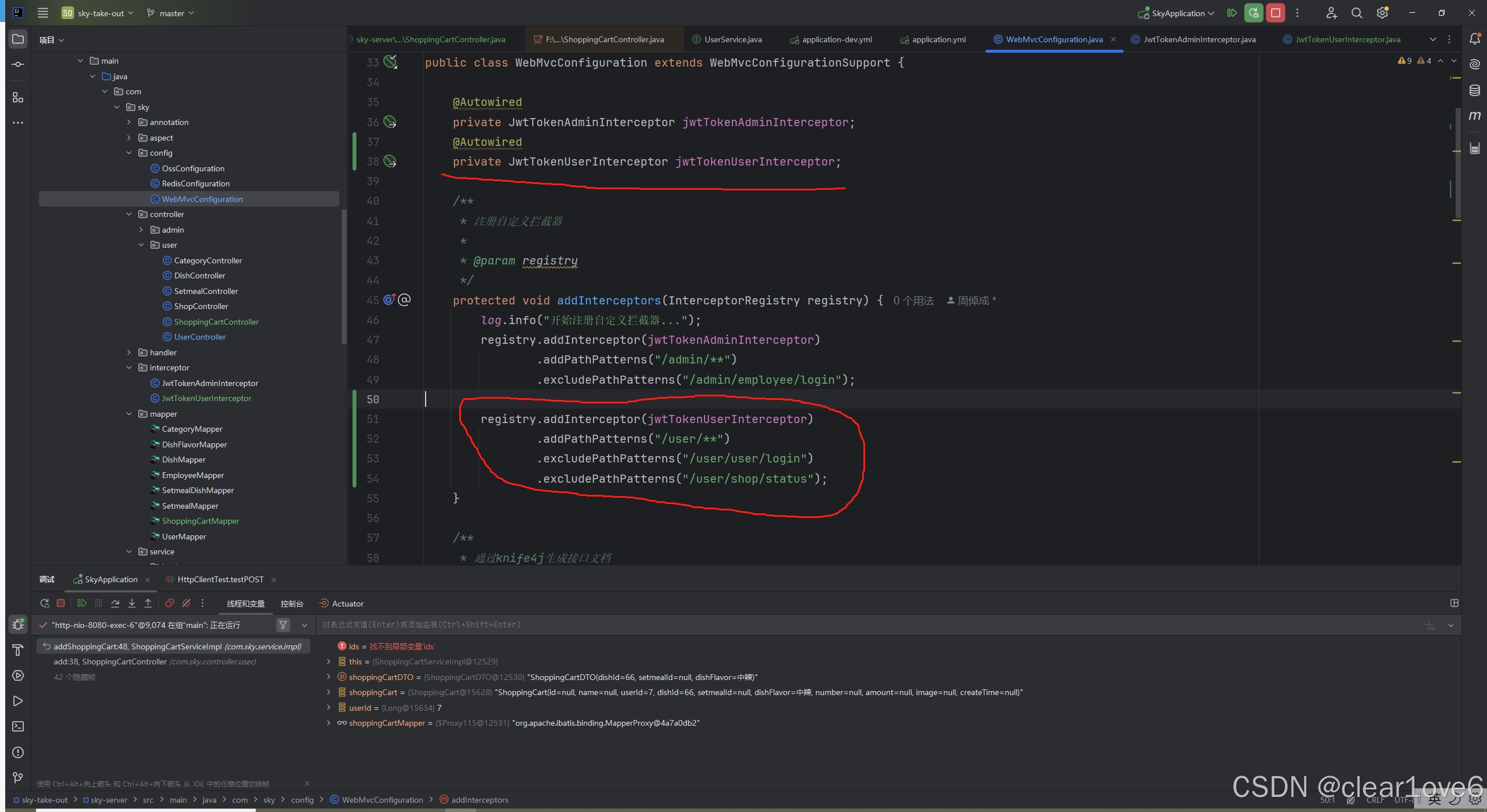Image resolution: width=1487 pixels, height=812 pixels.
Task: Switch to the 控制台 console tab
Action: 292,604
